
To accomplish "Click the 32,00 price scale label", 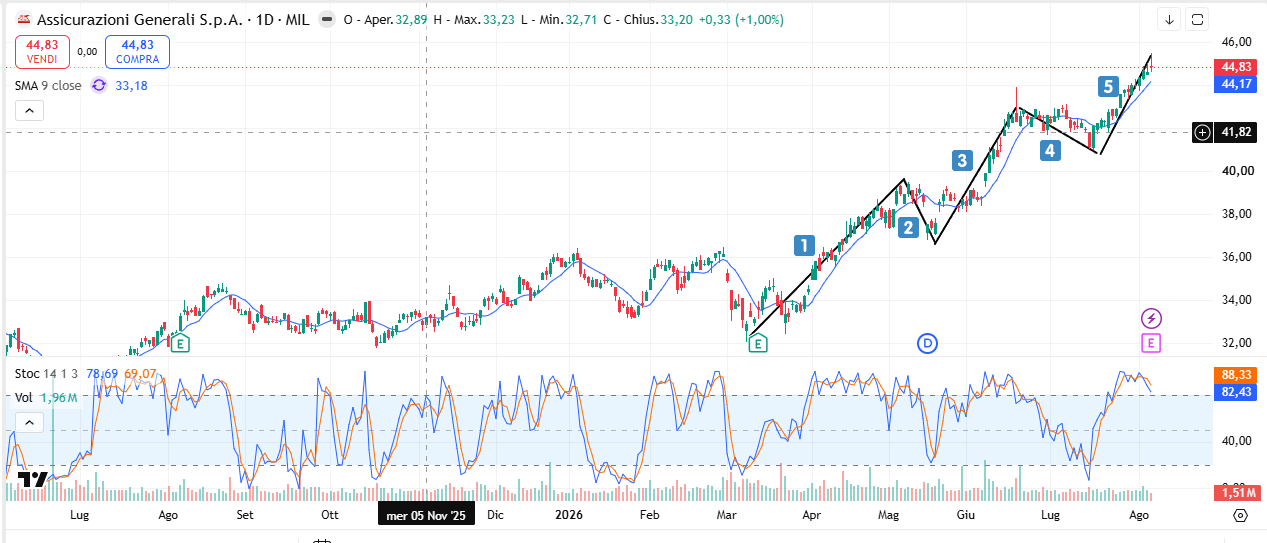I will click(x=1237, y=342).
